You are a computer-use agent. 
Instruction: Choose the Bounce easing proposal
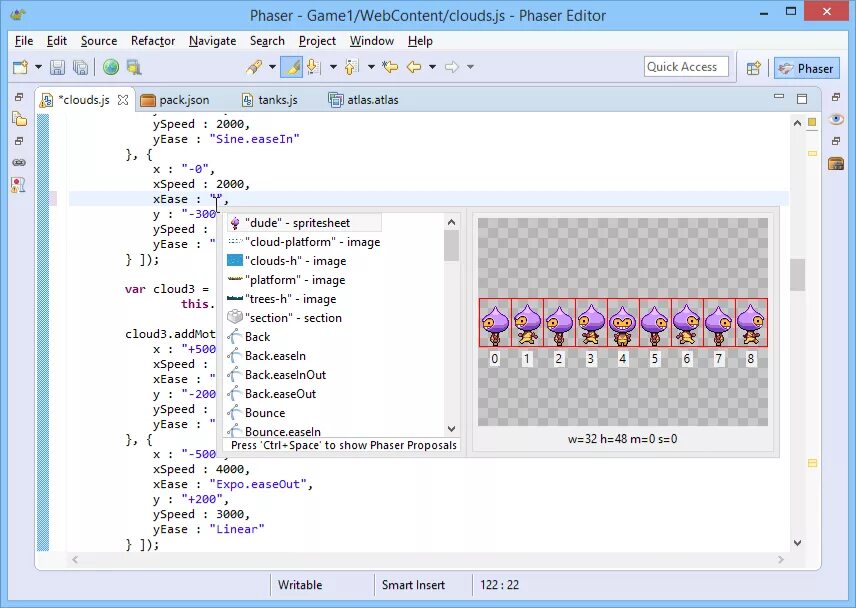tap(257, 413)
